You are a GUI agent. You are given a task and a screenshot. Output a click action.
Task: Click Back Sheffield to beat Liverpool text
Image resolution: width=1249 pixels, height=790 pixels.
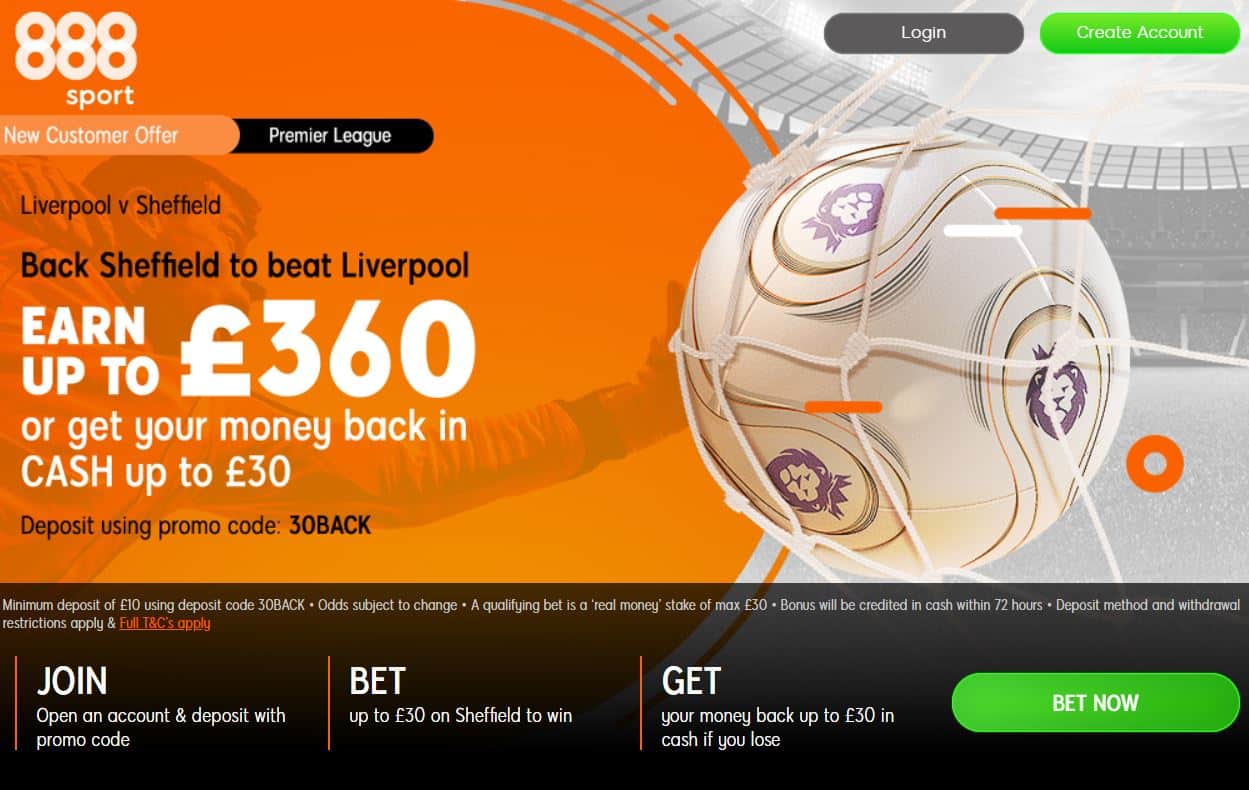[x=245, y=266]
